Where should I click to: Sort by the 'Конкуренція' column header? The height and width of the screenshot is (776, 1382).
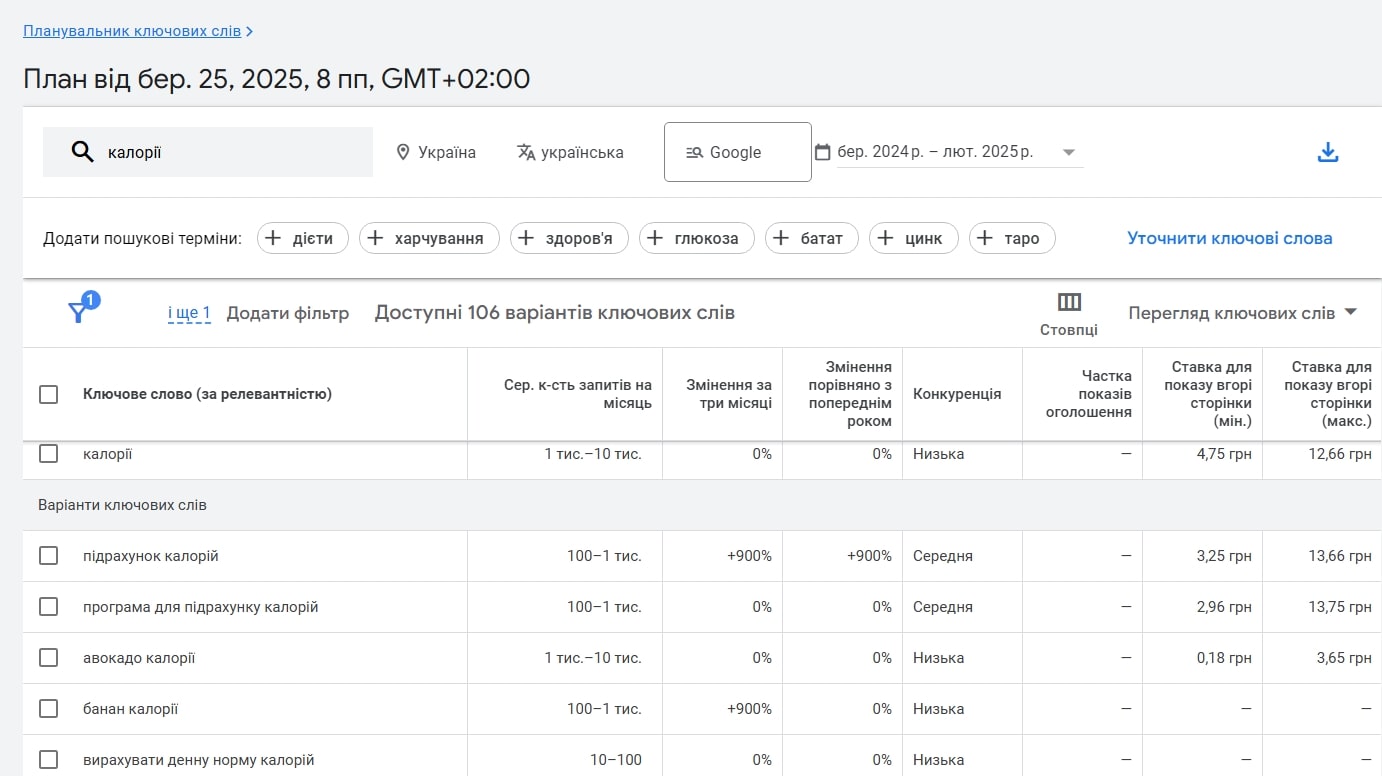(957, 394)
